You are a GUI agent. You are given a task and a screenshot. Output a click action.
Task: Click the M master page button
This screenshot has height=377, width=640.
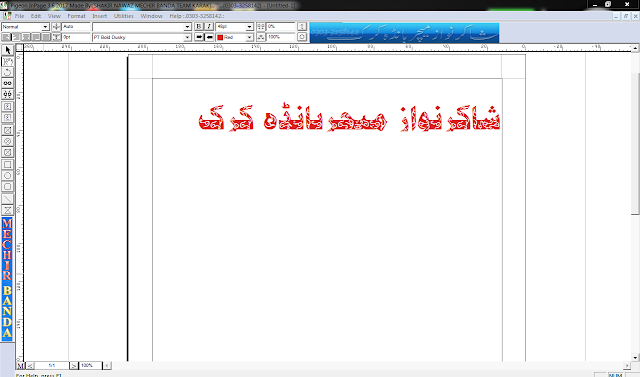coord(20,366)
